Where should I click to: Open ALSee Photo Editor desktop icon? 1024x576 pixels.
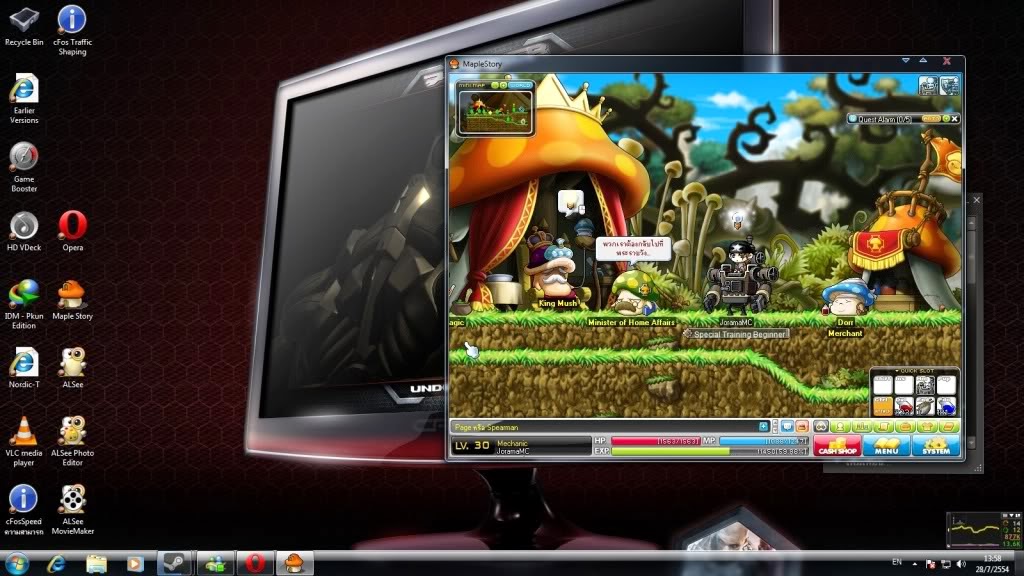[72, 441]
